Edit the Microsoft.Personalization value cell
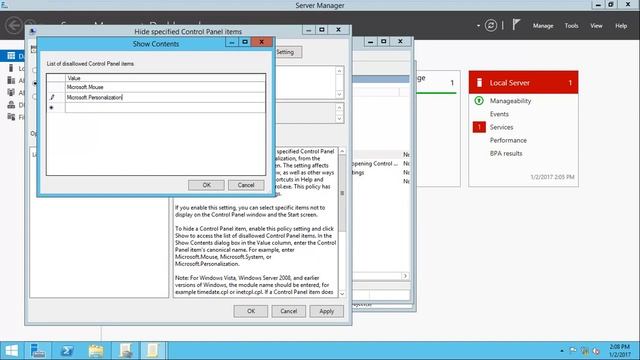The width and height of the screenshot is (640, 360). 165,97
